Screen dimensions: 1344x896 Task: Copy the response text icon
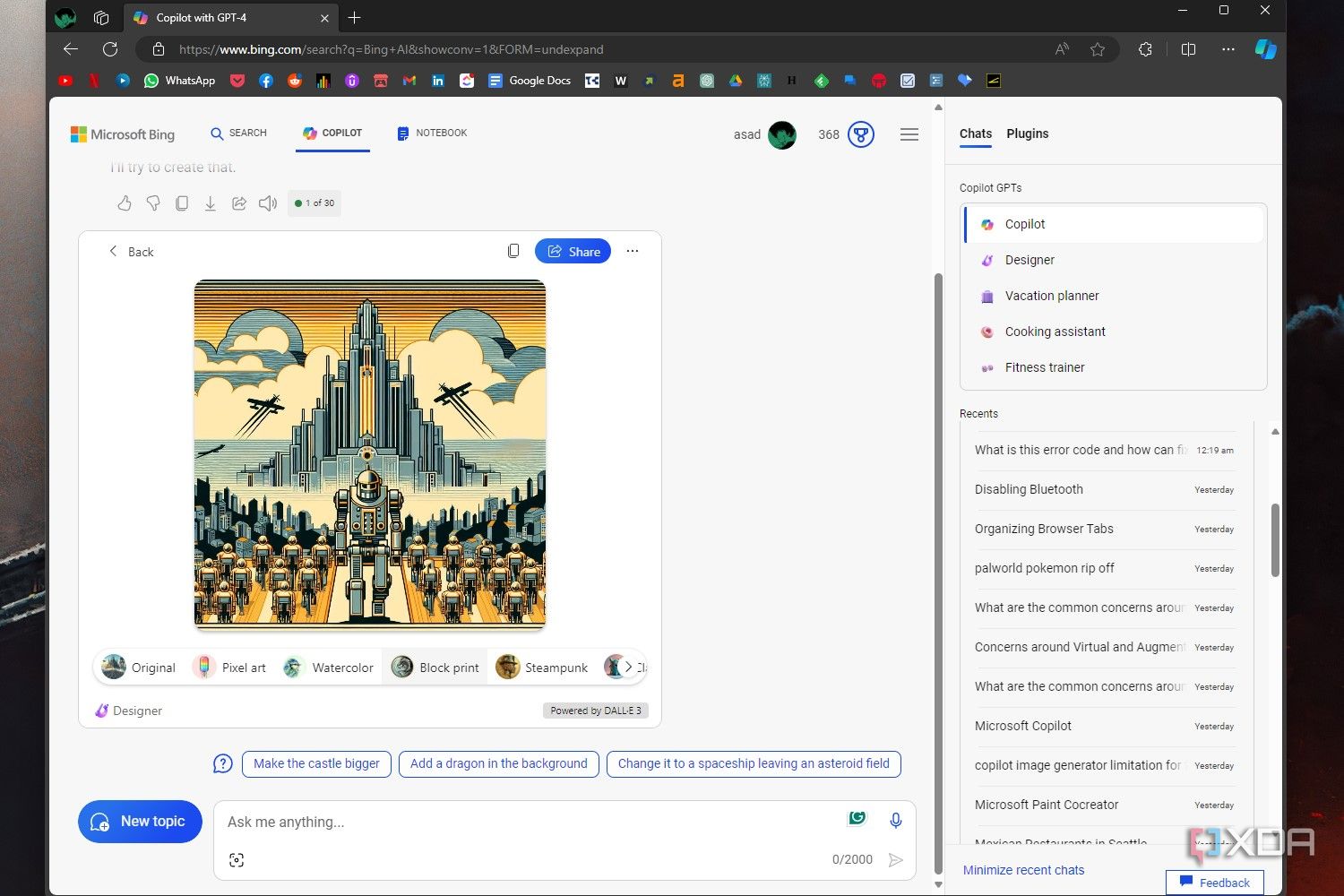pos(182,203)
